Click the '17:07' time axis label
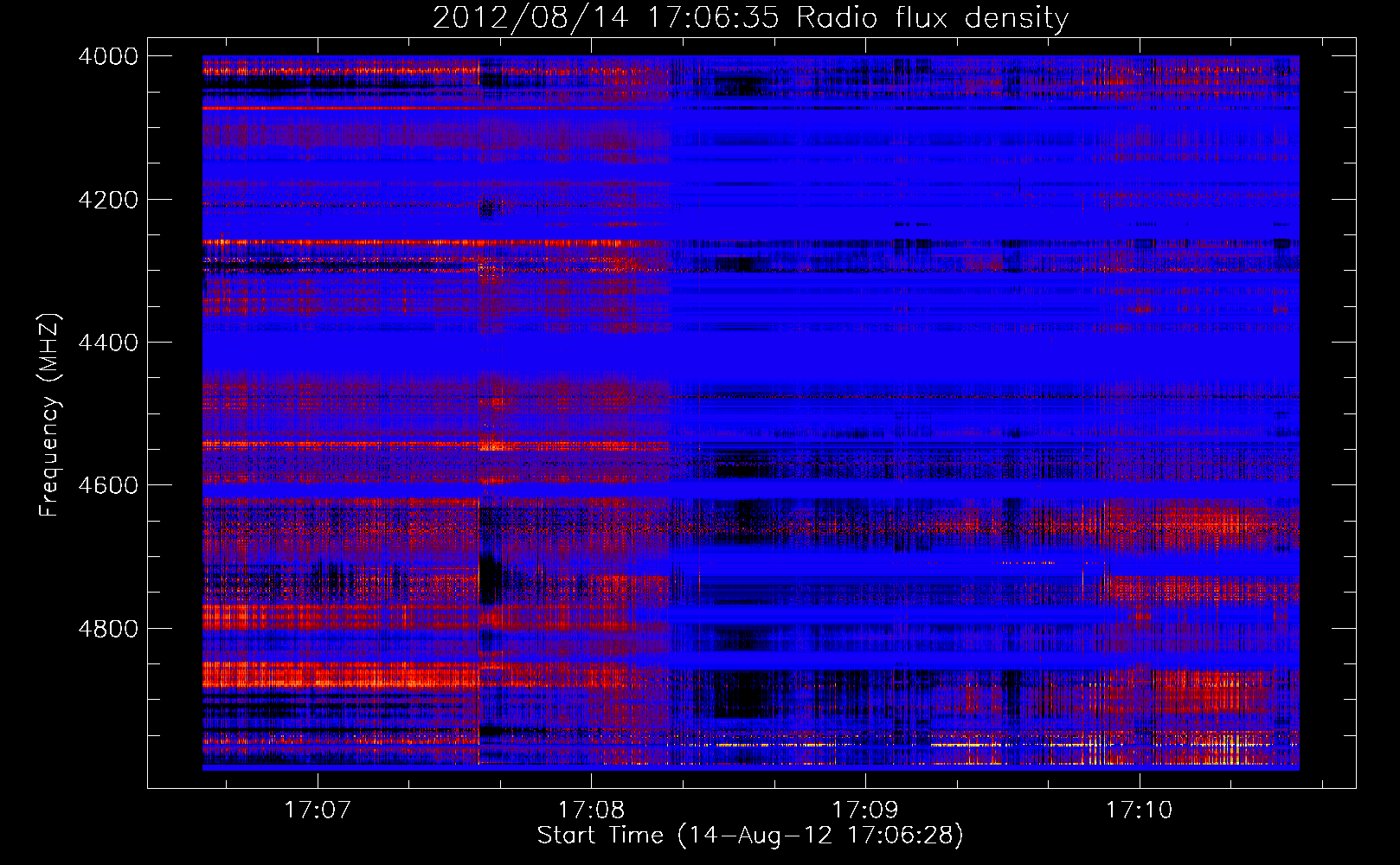This screenshot has width=1400, height=865. (x=318, y=811)
